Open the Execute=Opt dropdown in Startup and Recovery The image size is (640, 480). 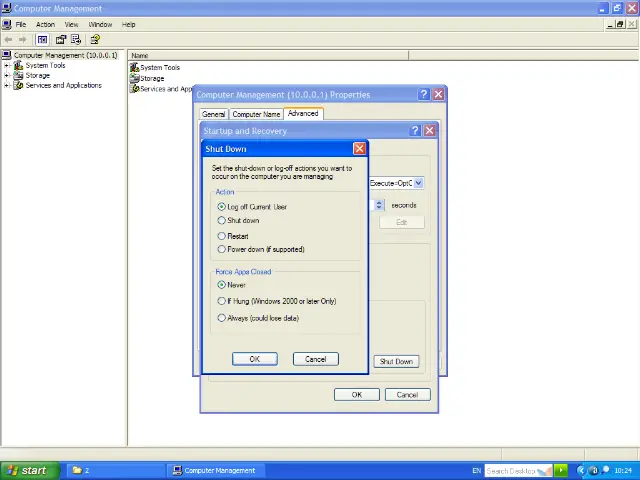point(418,183)
